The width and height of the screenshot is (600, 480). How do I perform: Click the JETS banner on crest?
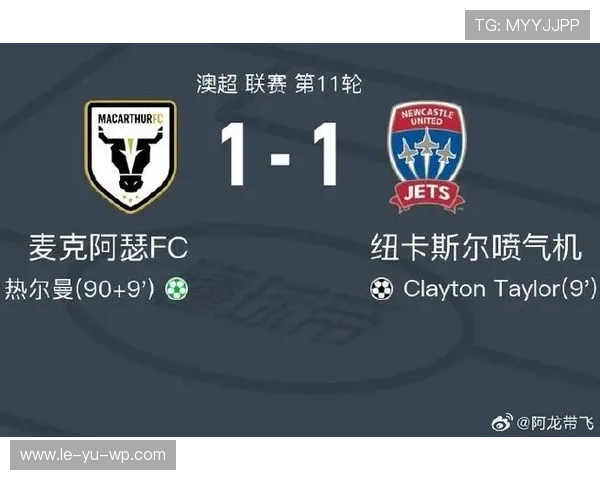pos(427,193)
